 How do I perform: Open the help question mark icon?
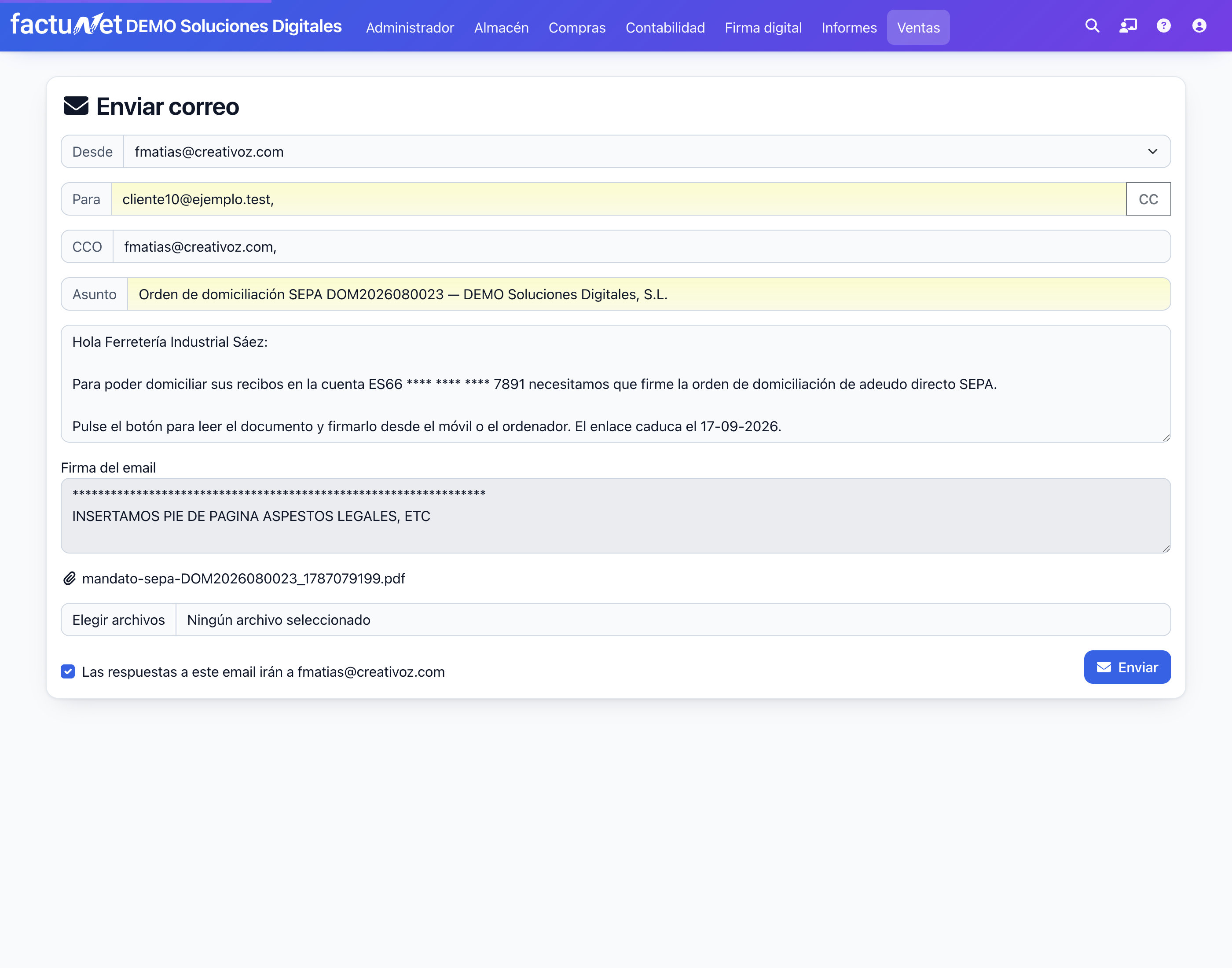click(1163, 26)
